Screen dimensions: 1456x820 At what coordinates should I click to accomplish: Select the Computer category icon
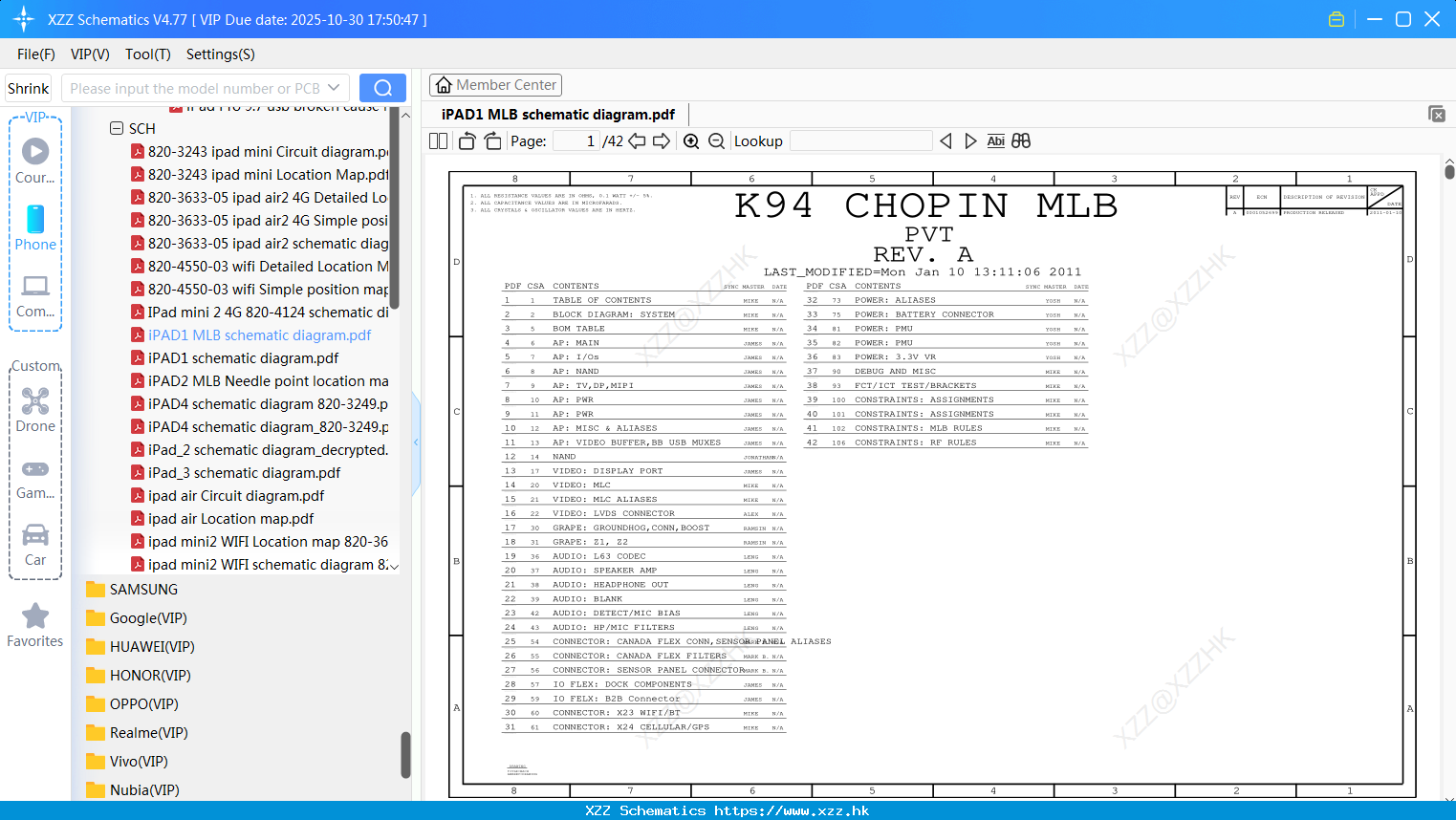click(35, 295)
